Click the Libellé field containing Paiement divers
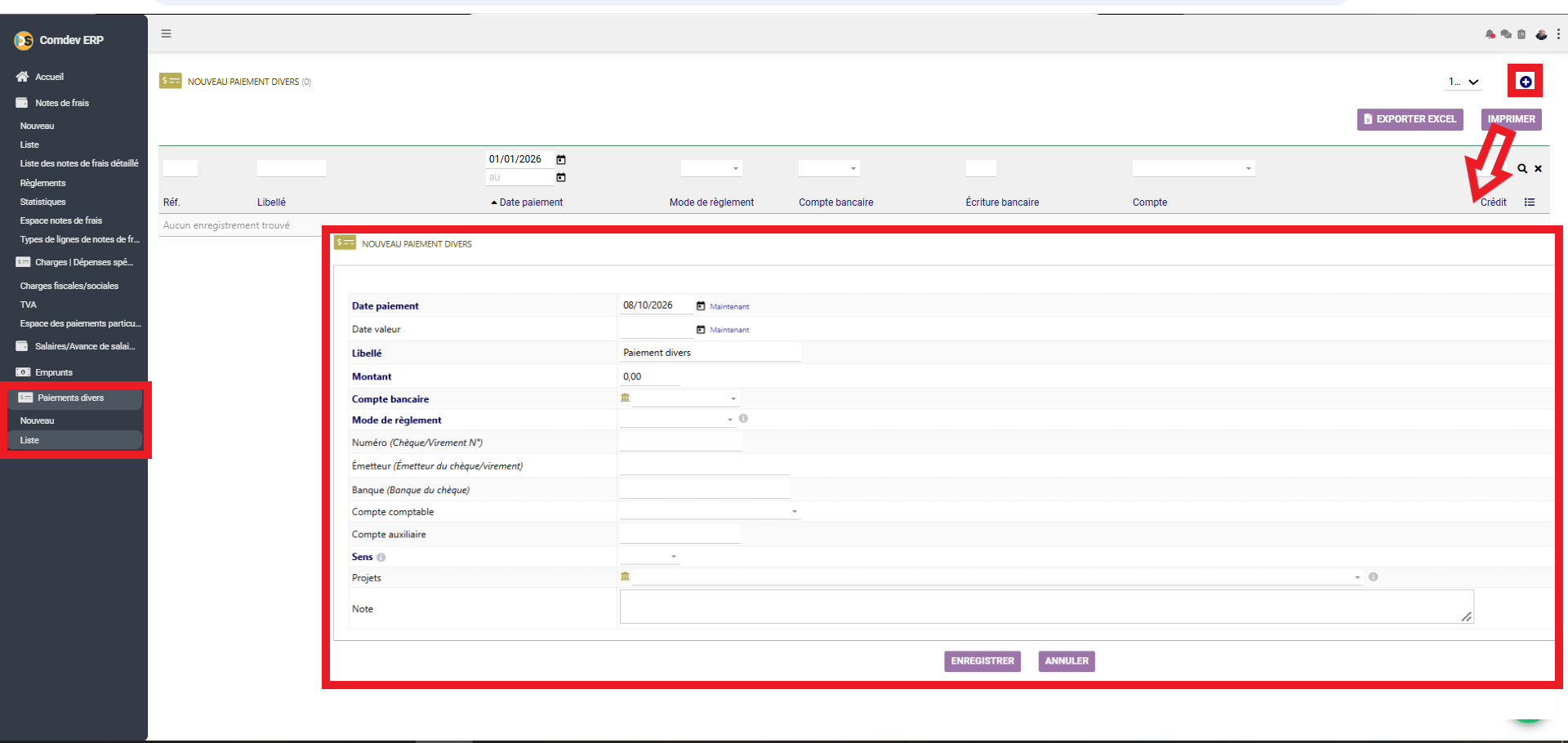The height and width of the screenshot is (743, 1568). [x=710, y=353]
